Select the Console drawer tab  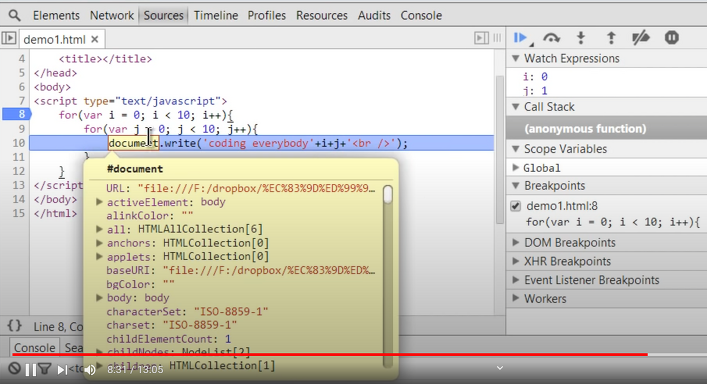pyautogui.click(x=34, y=347)
